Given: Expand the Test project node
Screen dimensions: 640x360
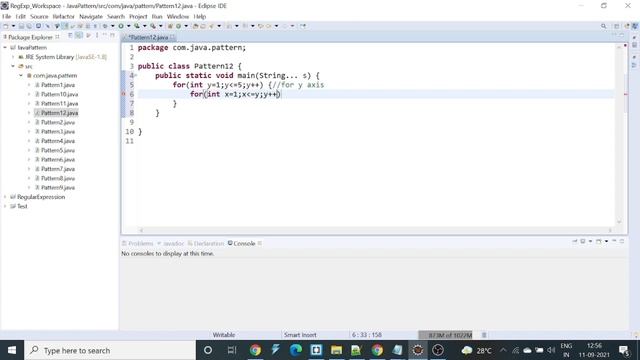Looking at the screenshot, I should pyautogui.click(x=5, y=207).
